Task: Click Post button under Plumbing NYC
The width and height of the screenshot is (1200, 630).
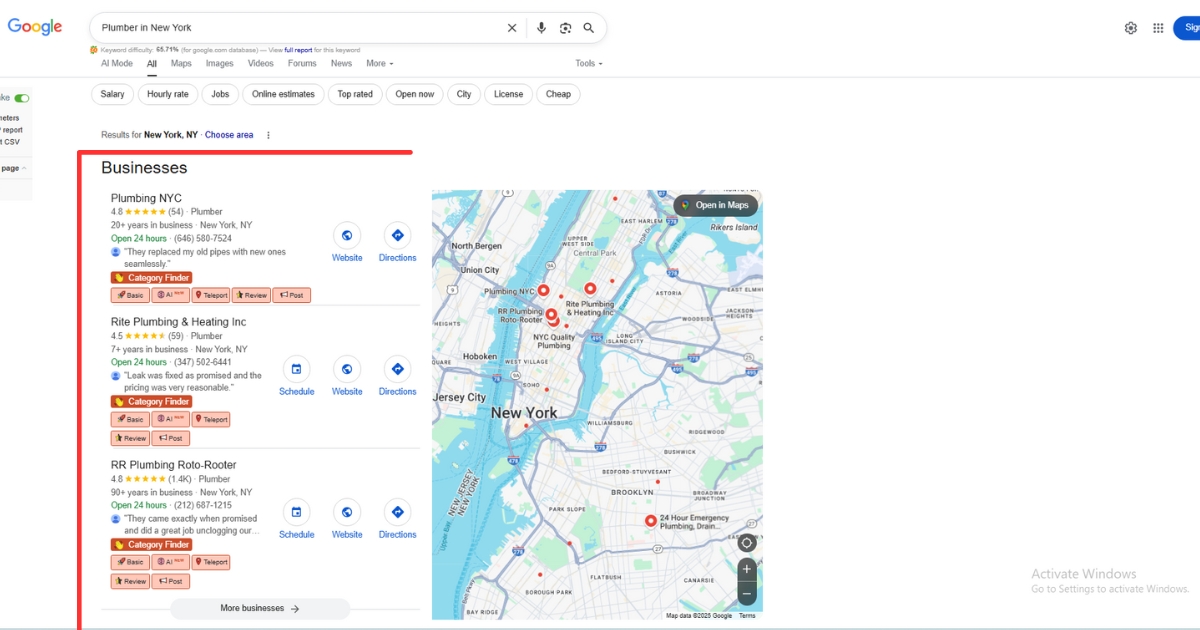Action: [x=292, y=295]
